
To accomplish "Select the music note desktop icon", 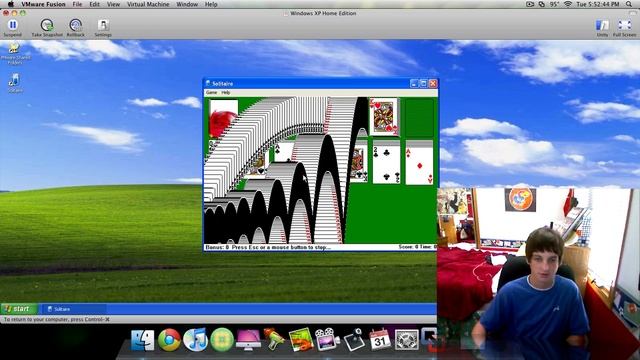I will (15, 83).
